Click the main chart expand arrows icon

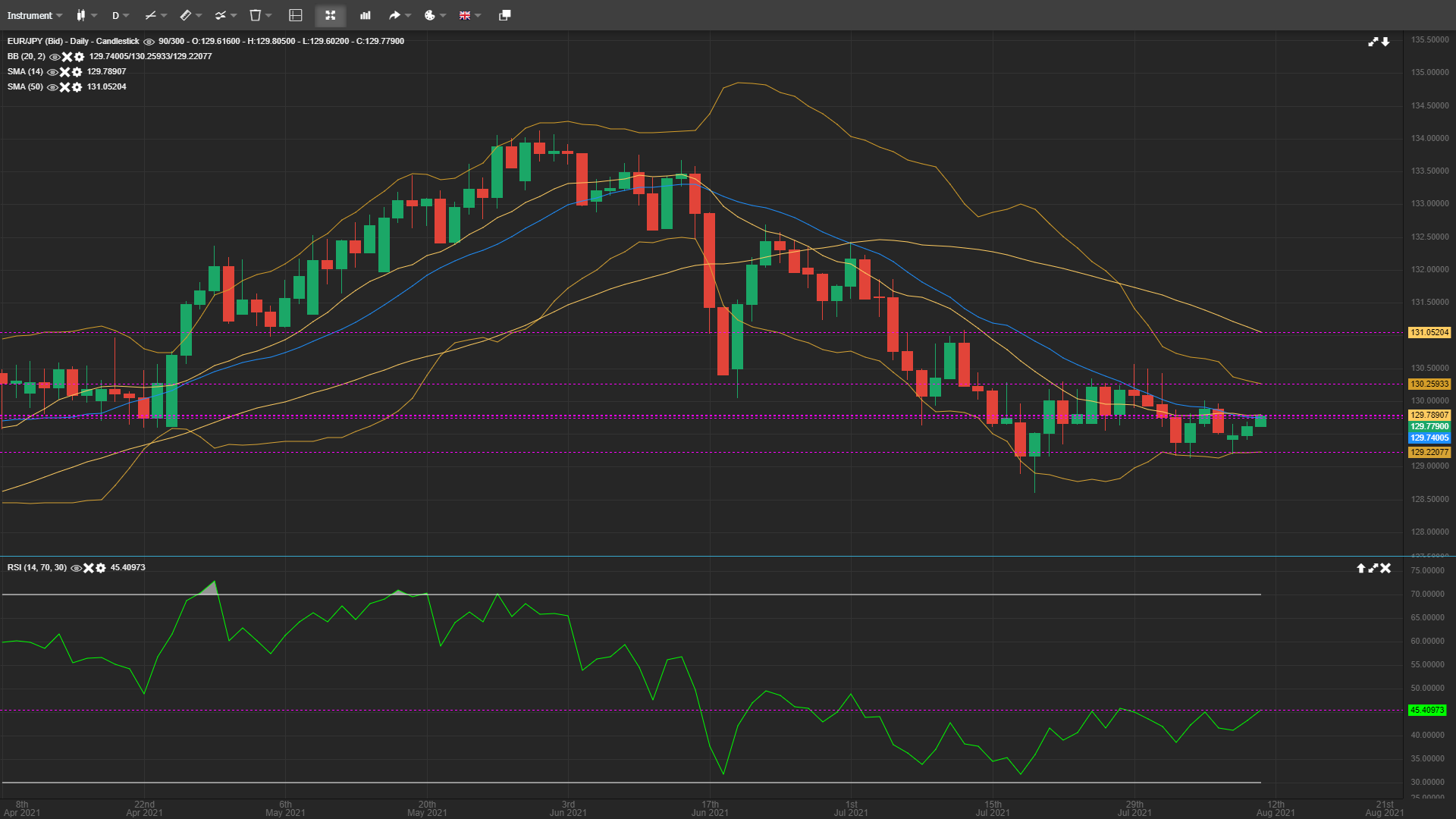(1373, 42)
